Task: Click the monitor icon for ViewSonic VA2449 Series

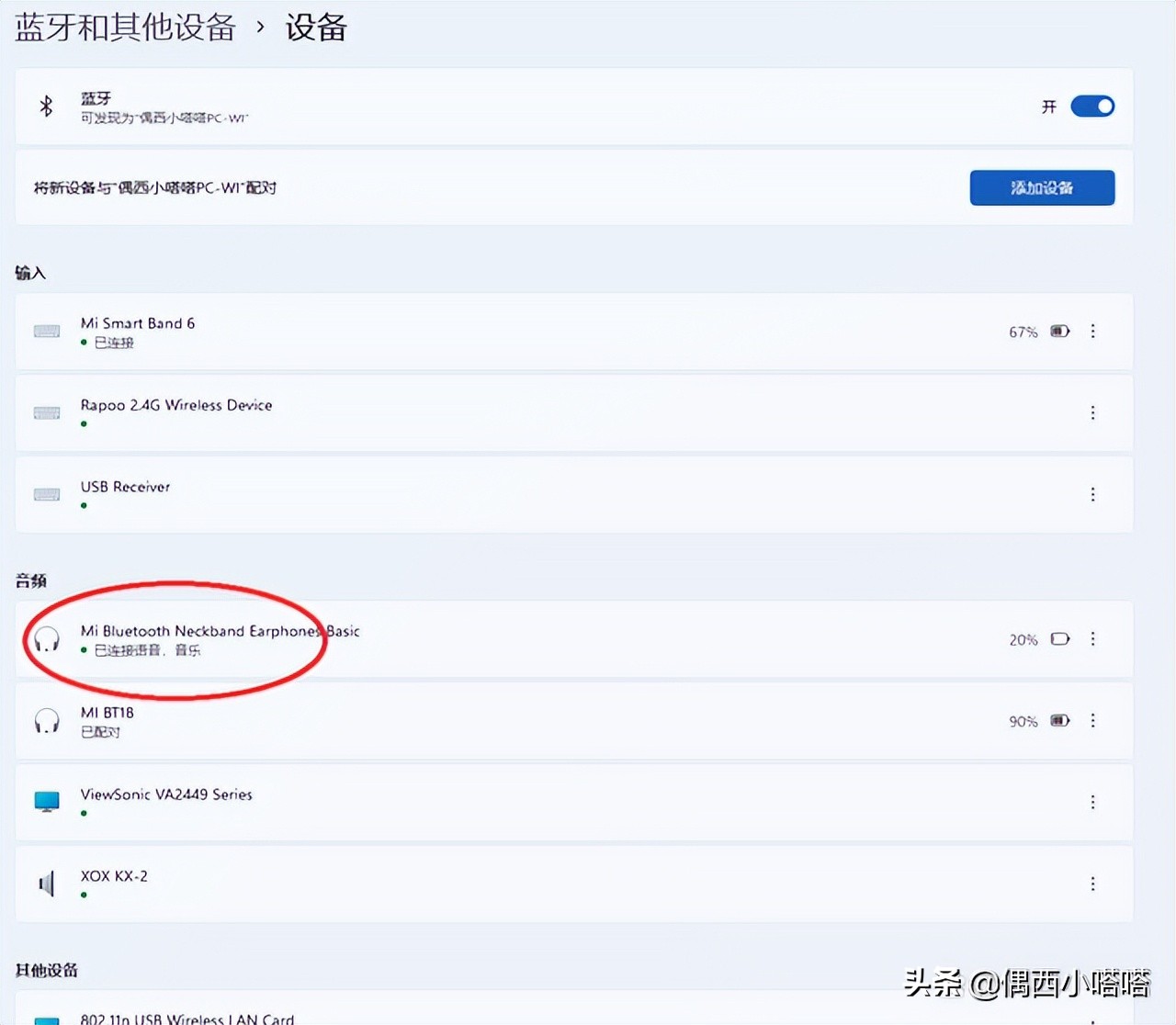Action: click(46, 801)
